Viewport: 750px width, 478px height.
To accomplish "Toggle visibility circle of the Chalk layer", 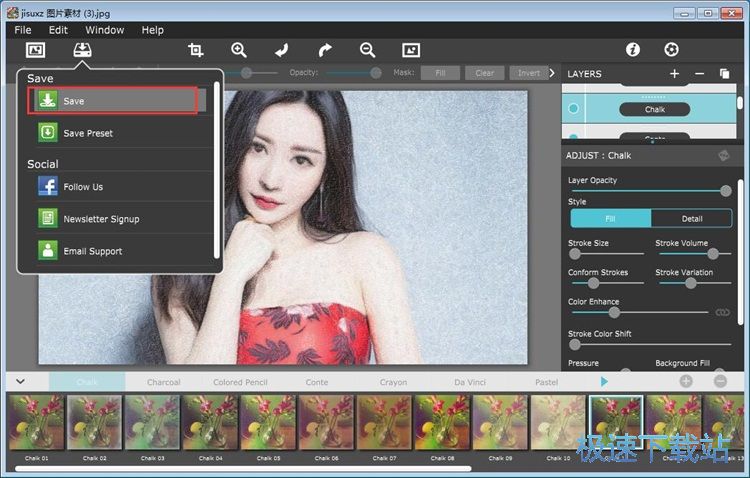I will [574, 109].
